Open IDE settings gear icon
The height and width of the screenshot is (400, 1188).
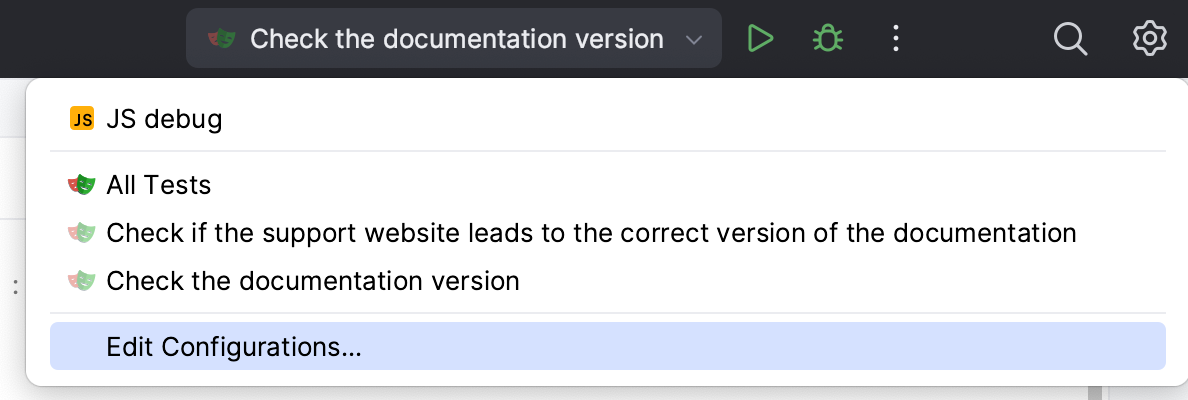click(x=1150, y=39)
